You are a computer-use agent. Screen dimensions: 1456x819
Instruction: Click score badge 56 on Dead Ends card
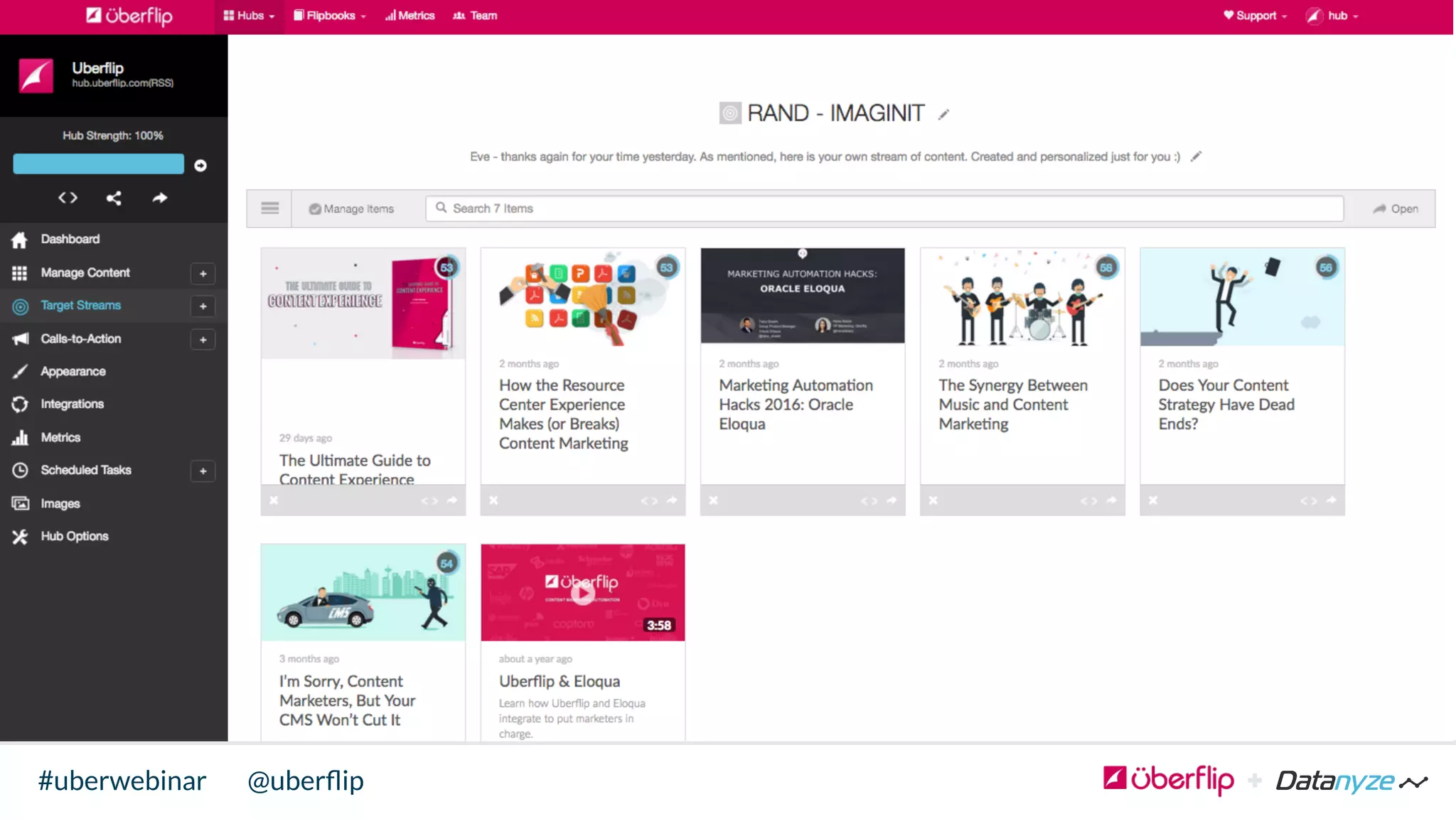(1325, 267)
